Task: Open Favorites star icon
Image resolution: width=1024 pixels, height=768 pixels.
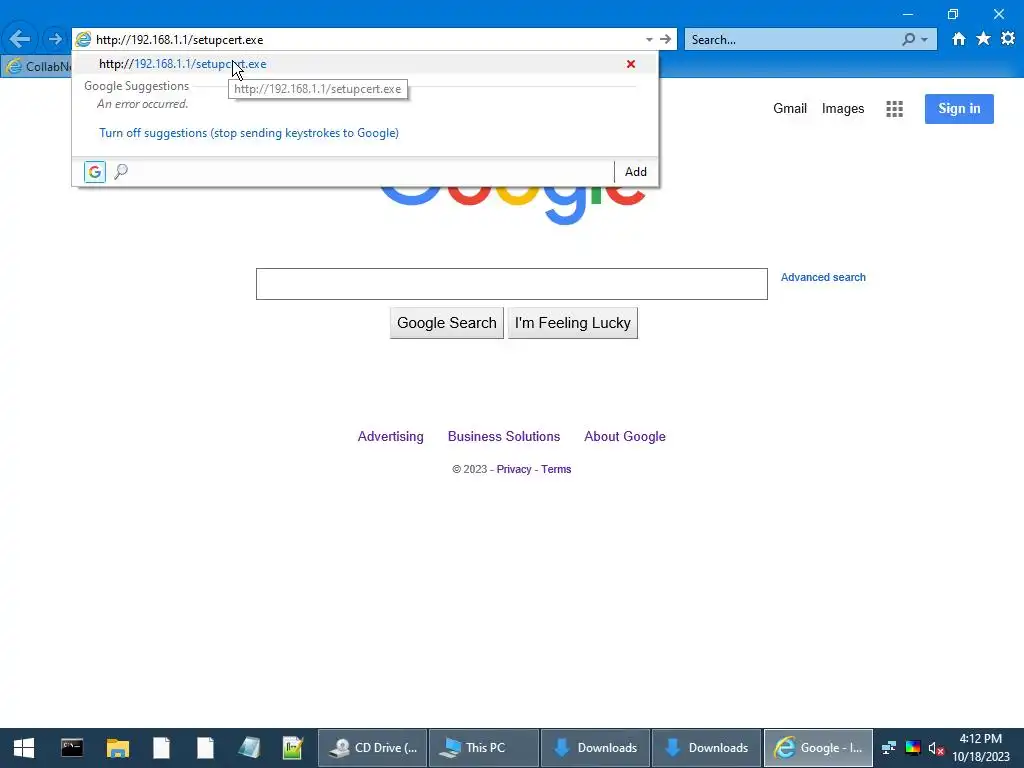Action: pyautogui.click(x=983, y=39)
